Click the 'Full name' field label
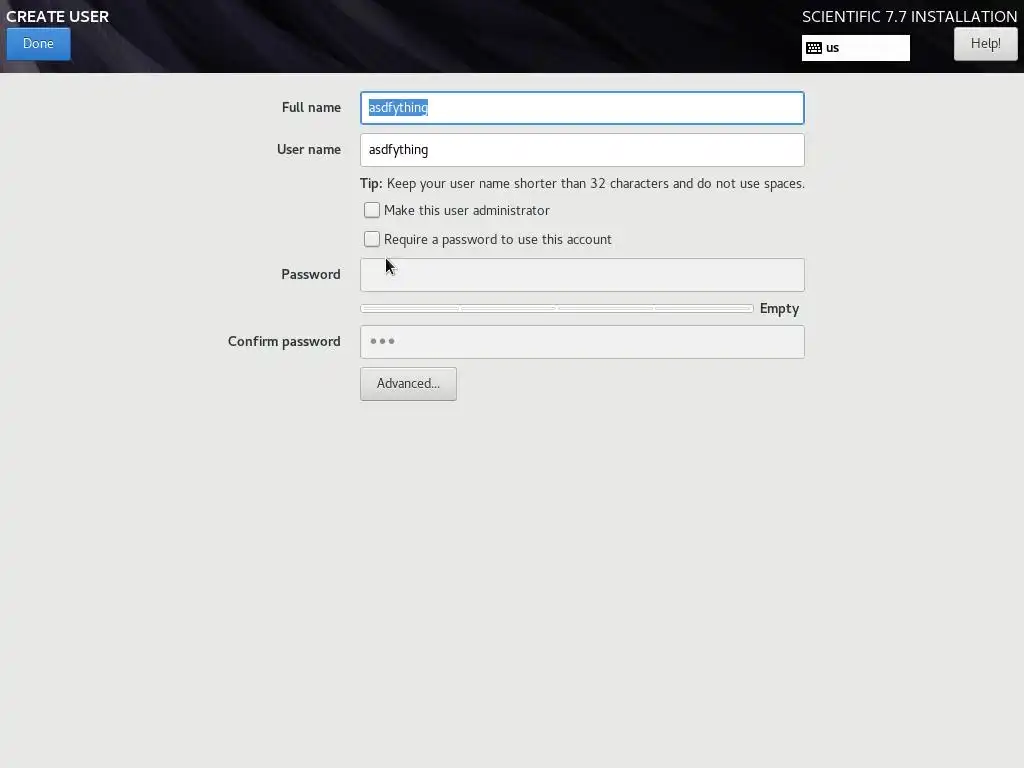This screenshot has height=768, width=1024. pyautogui.click(x=311, y=107)
